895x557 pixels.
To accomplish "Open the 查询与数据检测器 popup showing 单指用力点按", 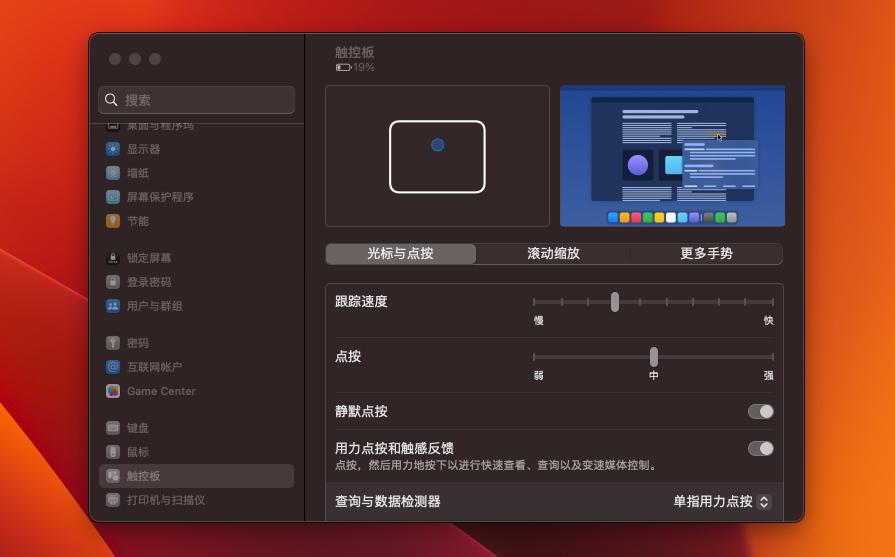I will point(722,502).
